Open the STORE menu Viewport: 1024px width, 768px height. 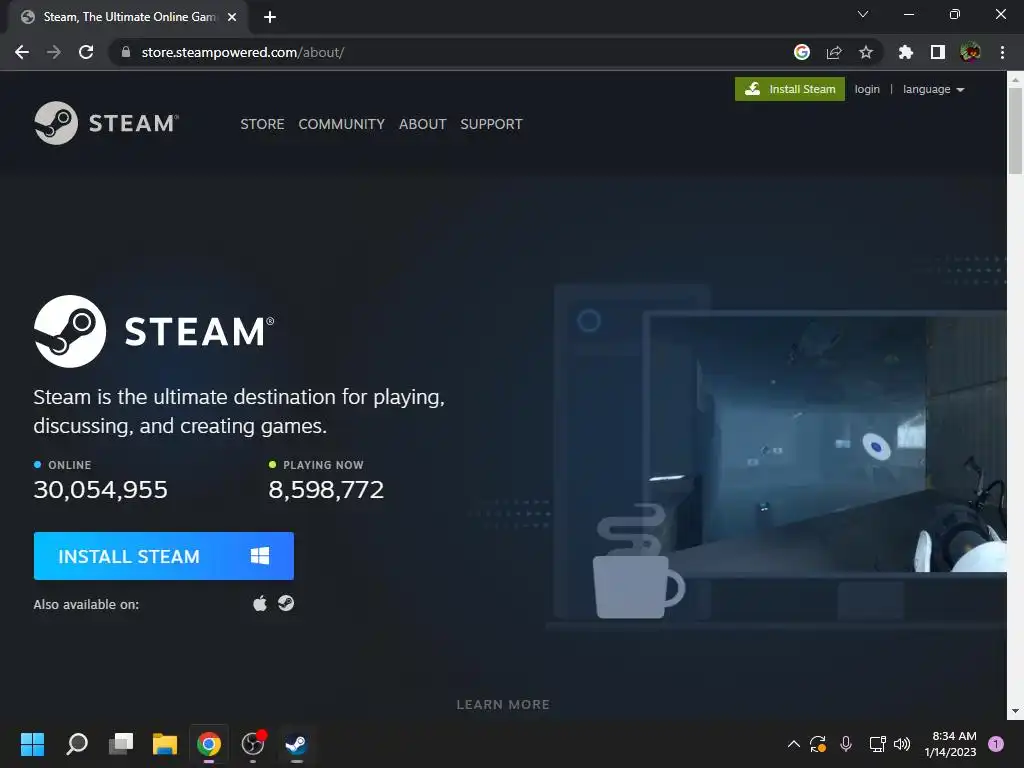point(262,124)
